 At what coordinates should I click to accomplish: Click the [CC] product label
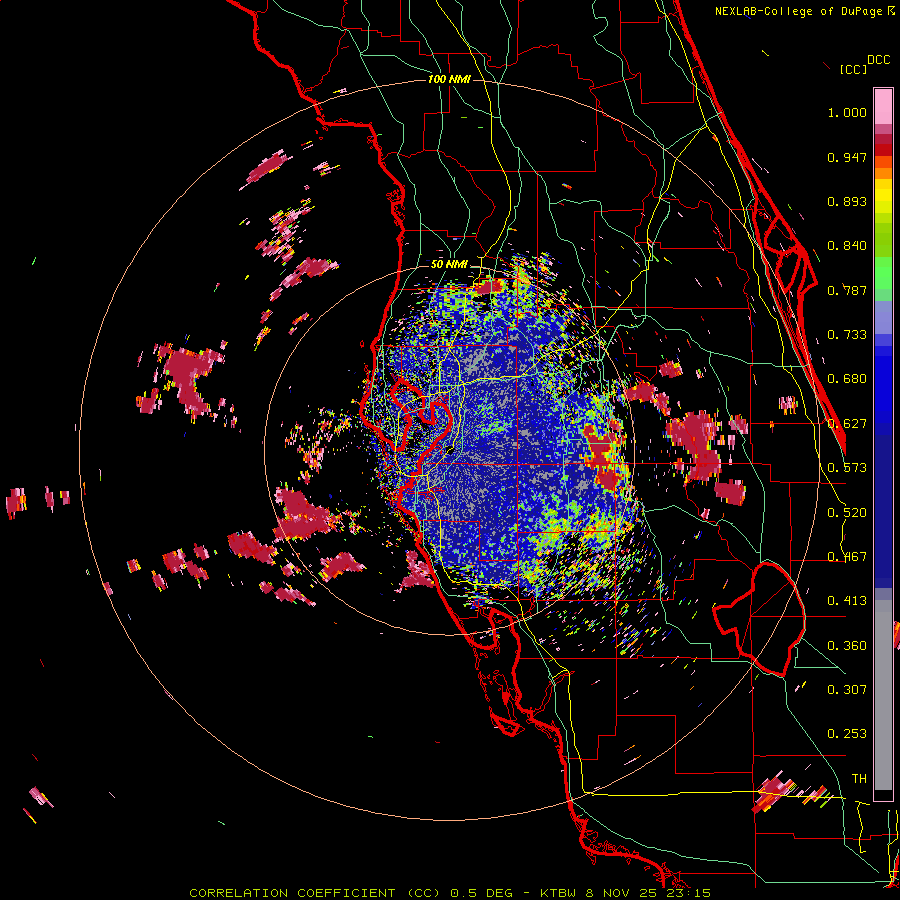pos(853,69)
